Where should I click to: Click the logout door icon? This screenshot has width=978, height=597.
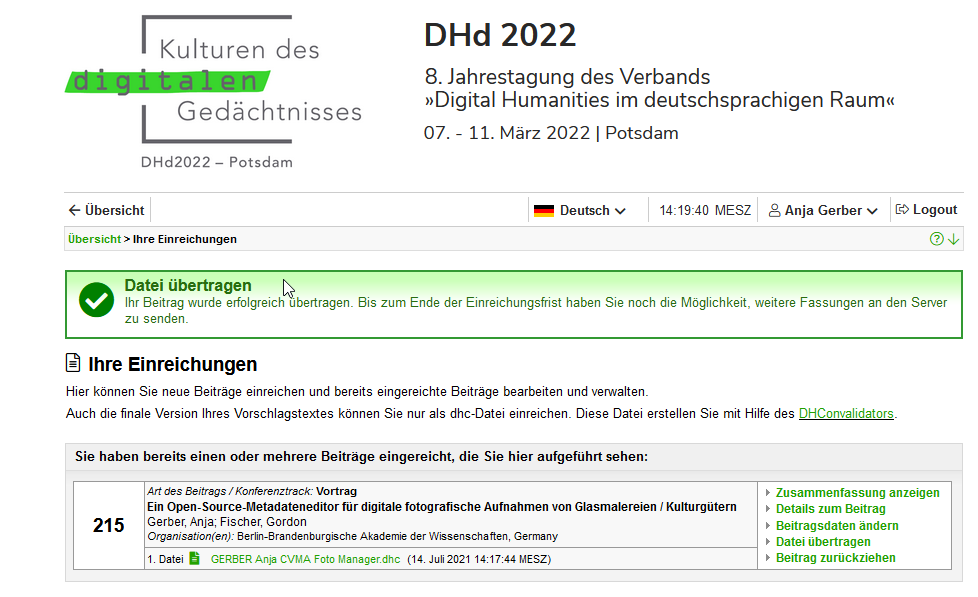click(902, 210)
